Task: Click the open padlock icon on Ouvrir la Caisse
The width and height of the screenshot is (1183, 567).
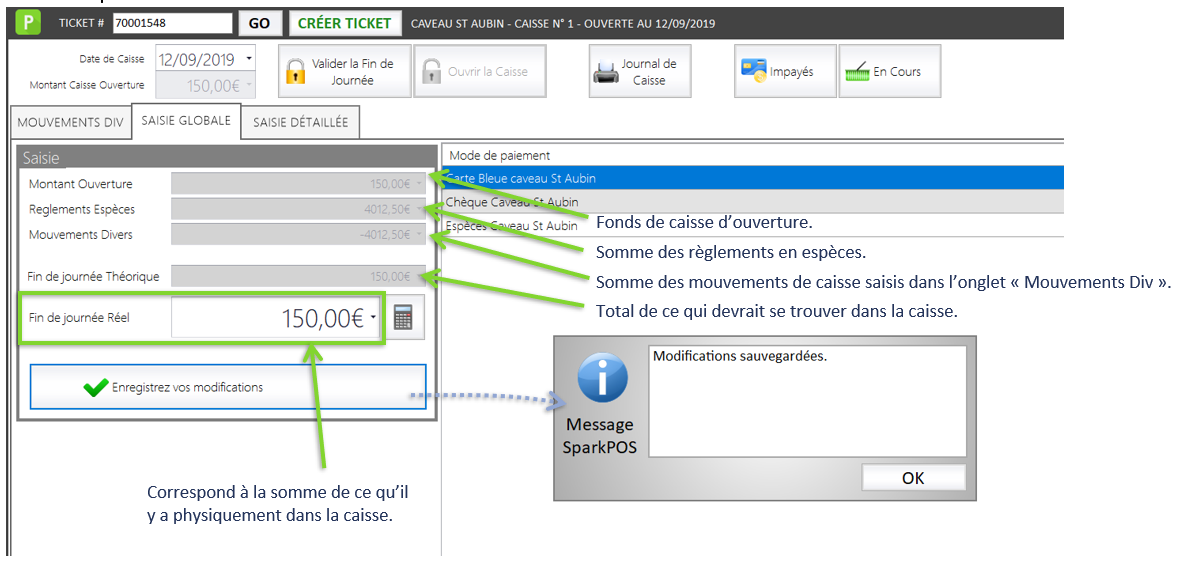Action: coord(431,72)
